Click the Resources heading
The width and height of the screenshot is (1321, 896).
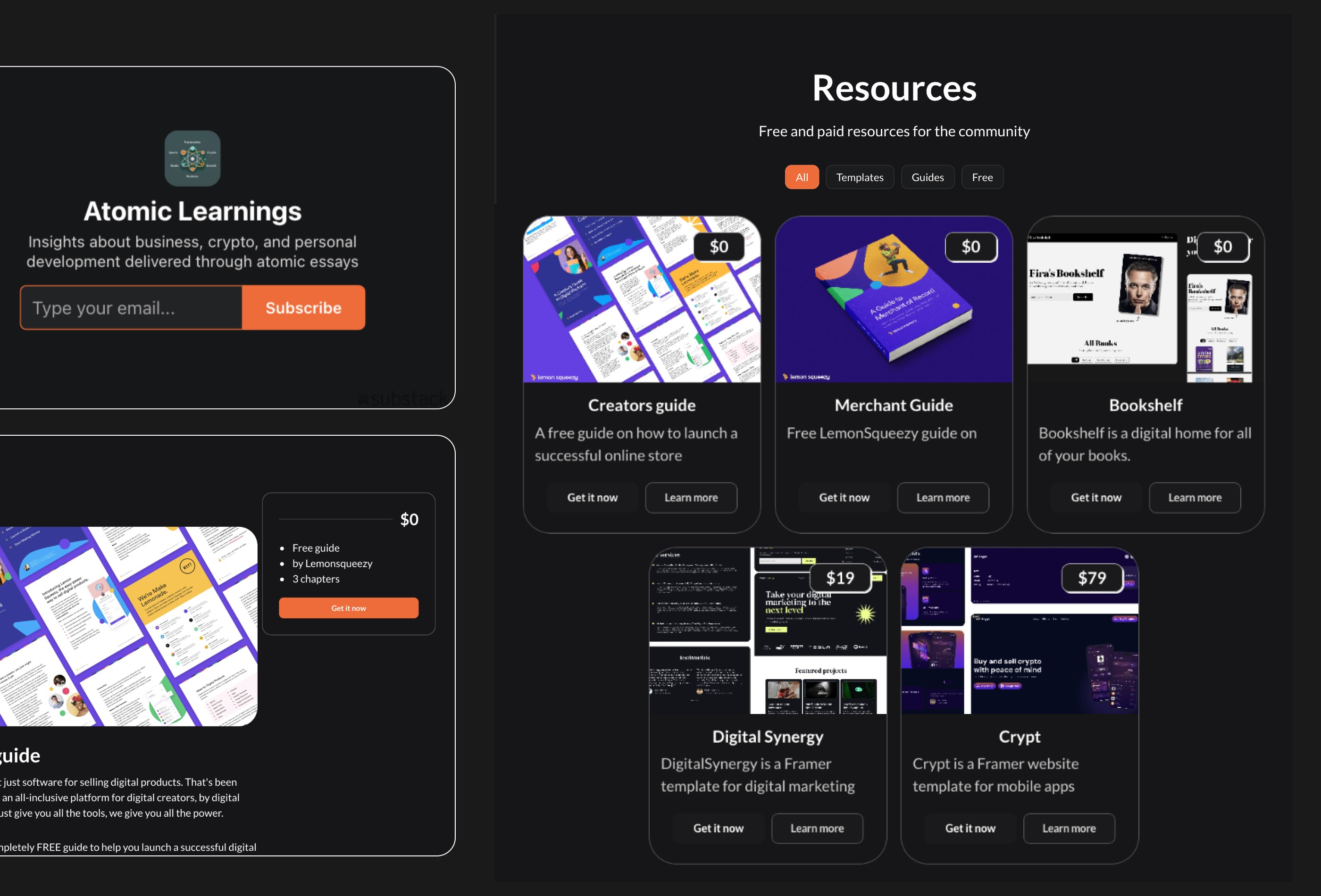pyautogui.click(x=894, y=88)
